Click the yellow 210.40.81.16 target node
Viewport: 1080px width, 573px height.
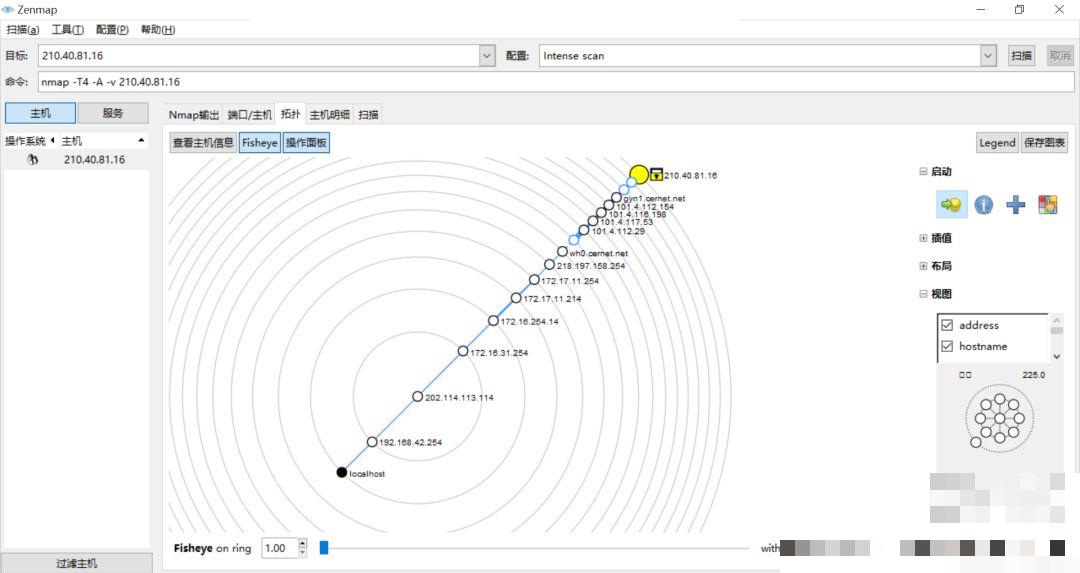pyautogui.click(x=639, y=174)
